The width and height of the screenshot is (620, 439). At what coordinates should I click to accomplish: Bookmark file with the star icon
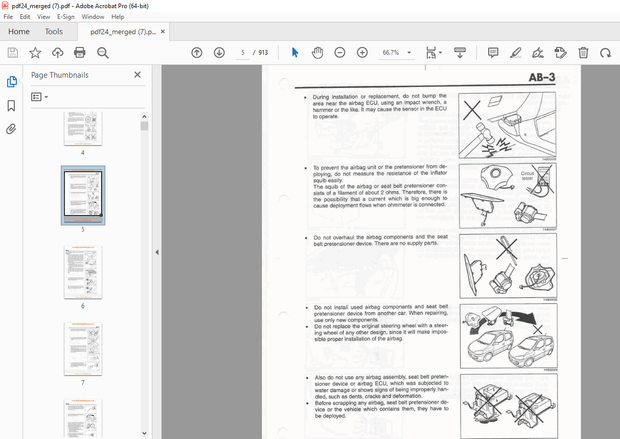tap(35, 52)
